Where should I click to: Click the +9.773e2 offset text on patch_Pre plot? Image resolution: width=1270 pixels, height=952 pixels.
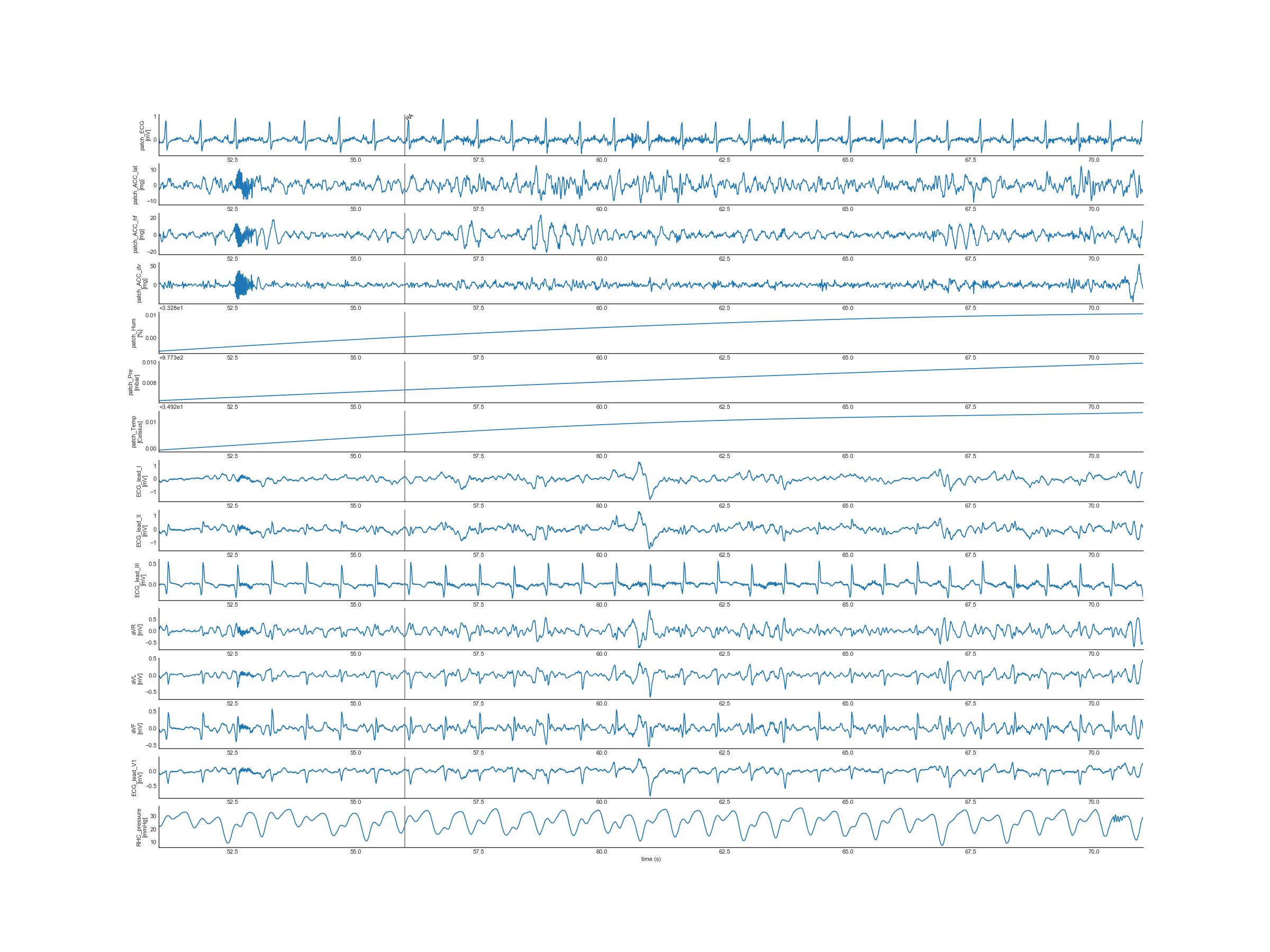point(171,358)
